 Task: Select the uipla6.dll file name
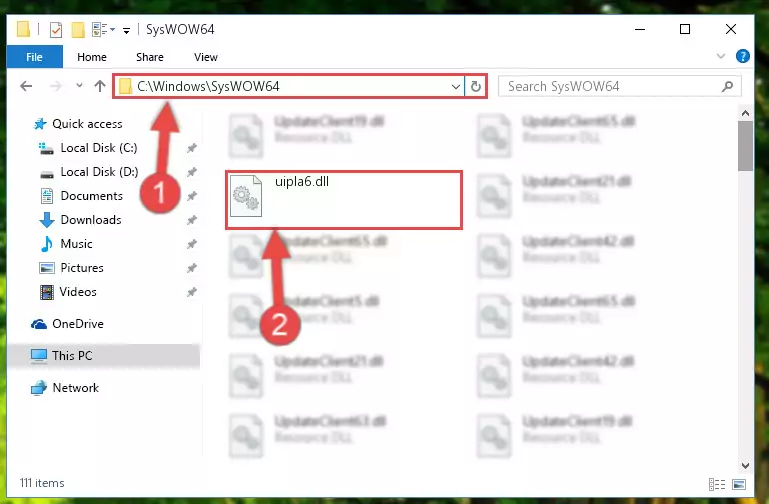pyautogui.click(x=302, y=182)
